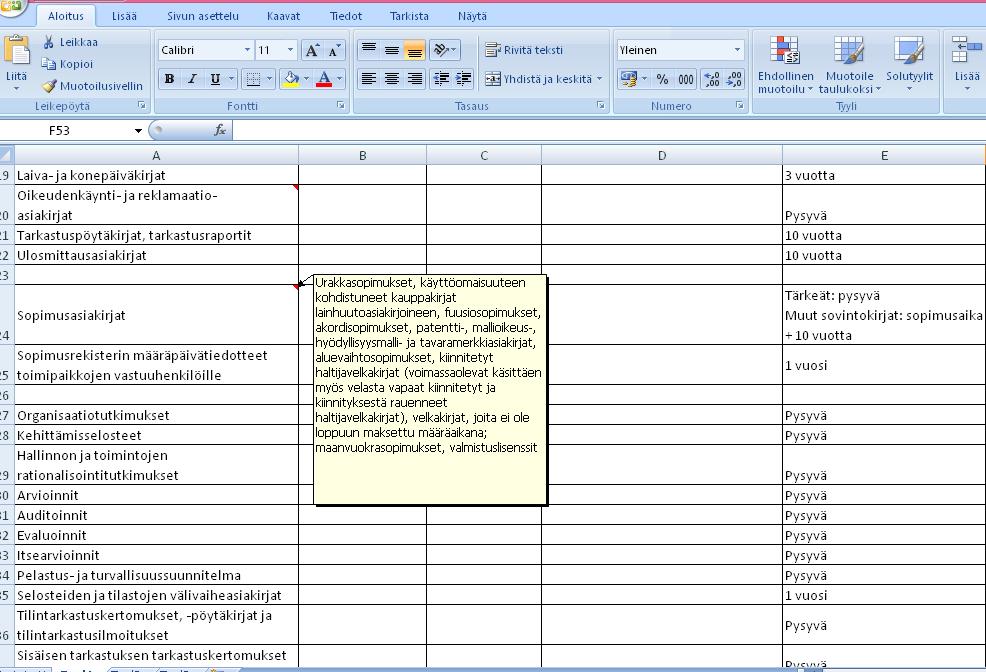
Task: Open font color dropdown arrow
Action: click(x=340, y=79)
